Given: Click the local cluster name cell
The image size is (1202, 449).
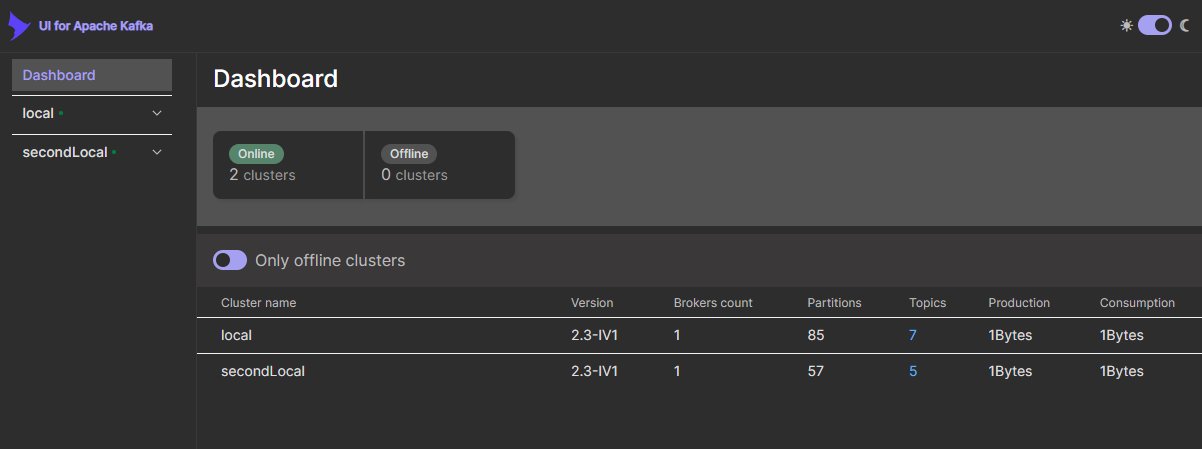Looking at the screenshot, I should pos(237,335).
